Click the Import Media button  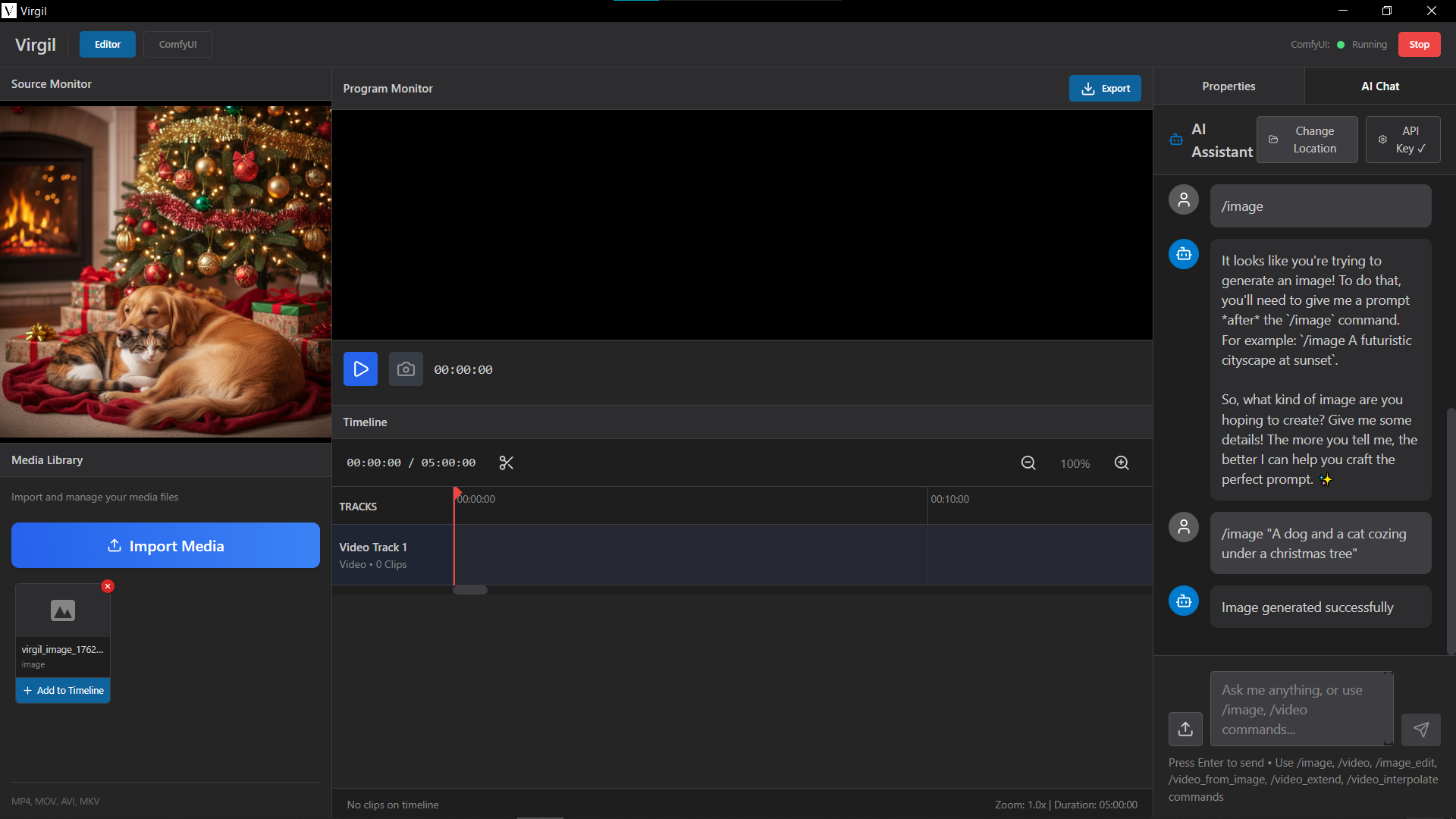pyautogui.click(x=165, y=546)
